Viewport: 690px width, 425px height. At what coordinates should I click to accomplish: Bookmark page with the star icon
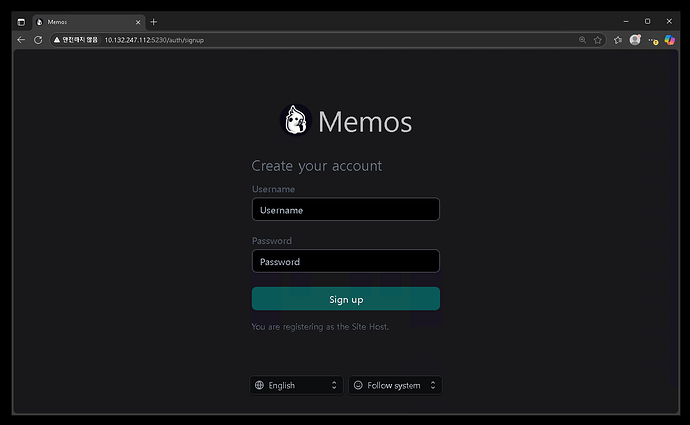[598, 40]
